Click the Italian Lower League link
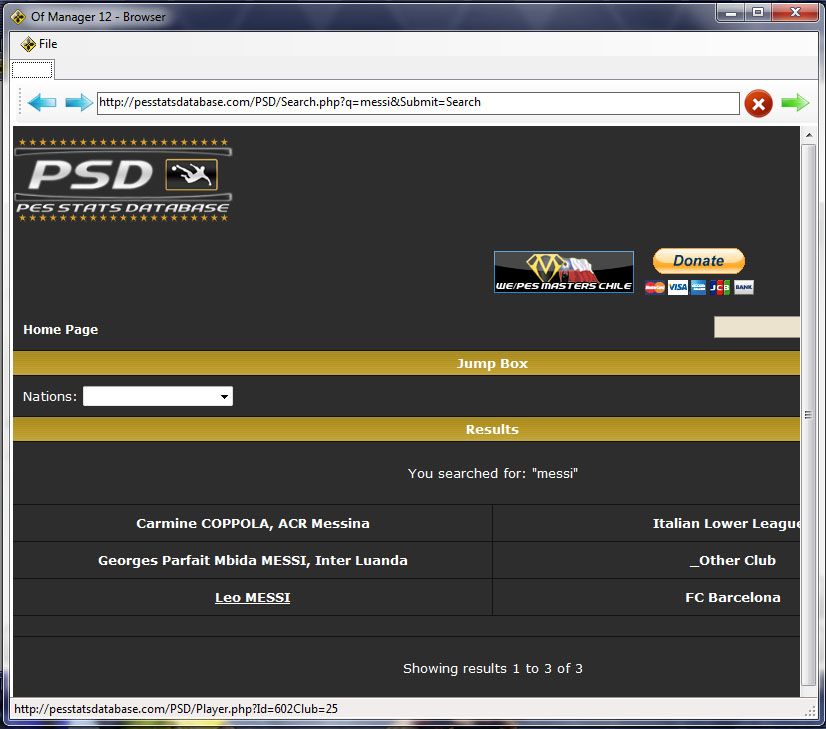This screenshot has width=826, height=729. click(x=726, y=523)
